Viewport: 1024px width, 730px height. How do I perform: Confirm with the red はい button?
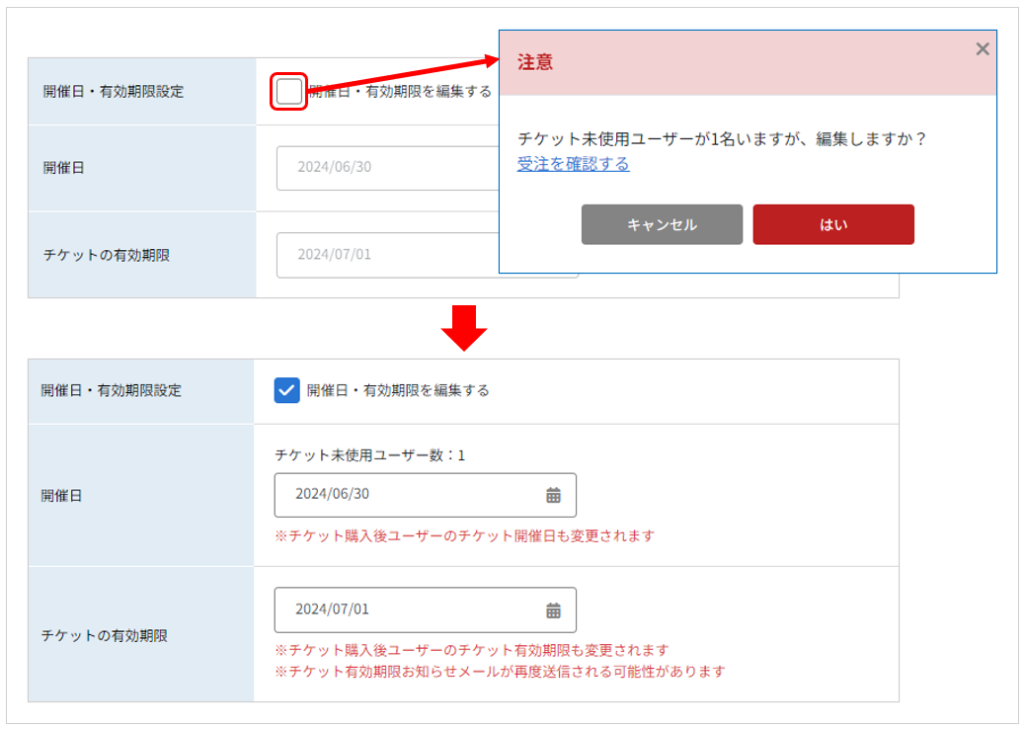(x=833, y=225)
